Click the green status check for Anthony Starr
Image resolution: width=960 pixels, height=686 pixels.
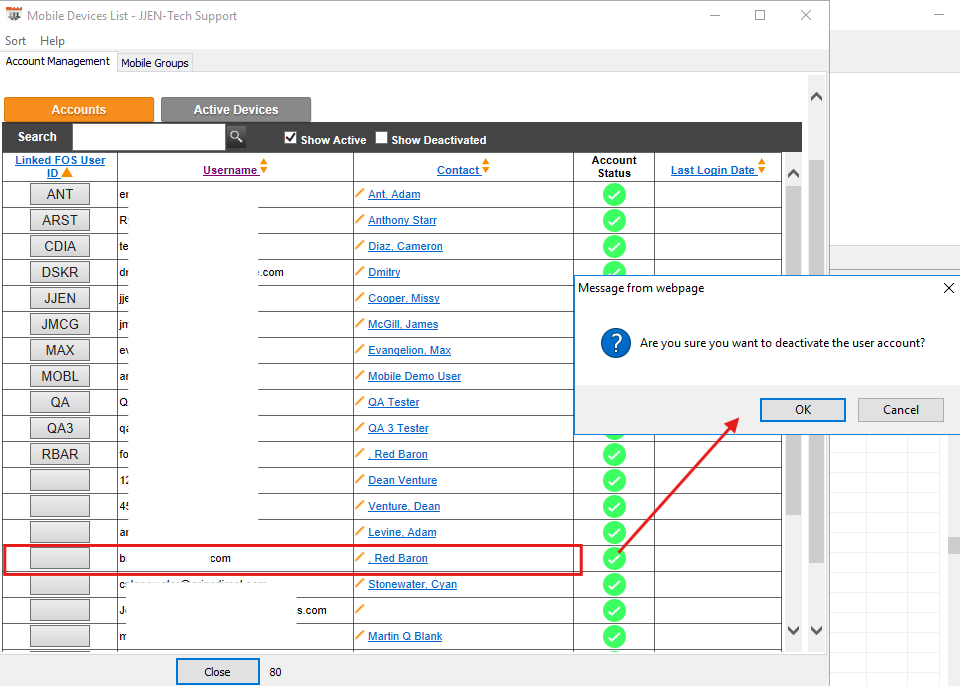click(614, 220)
